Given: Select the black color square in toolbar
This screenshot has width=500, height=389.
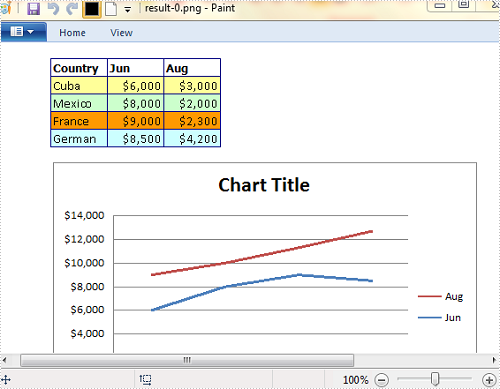Looking at the screenshot, I should pos(92,9).
